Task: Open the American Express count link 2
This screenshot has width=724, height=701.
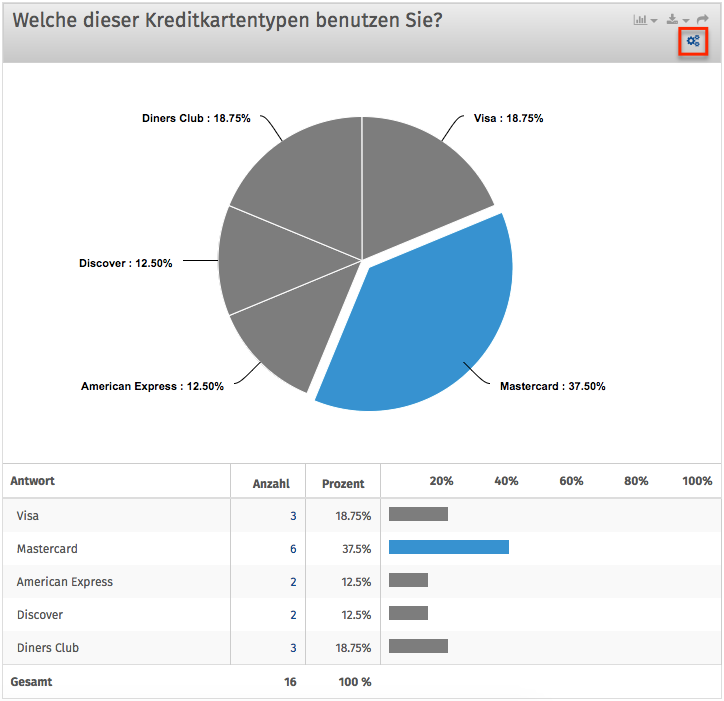Action: [293, 582]
